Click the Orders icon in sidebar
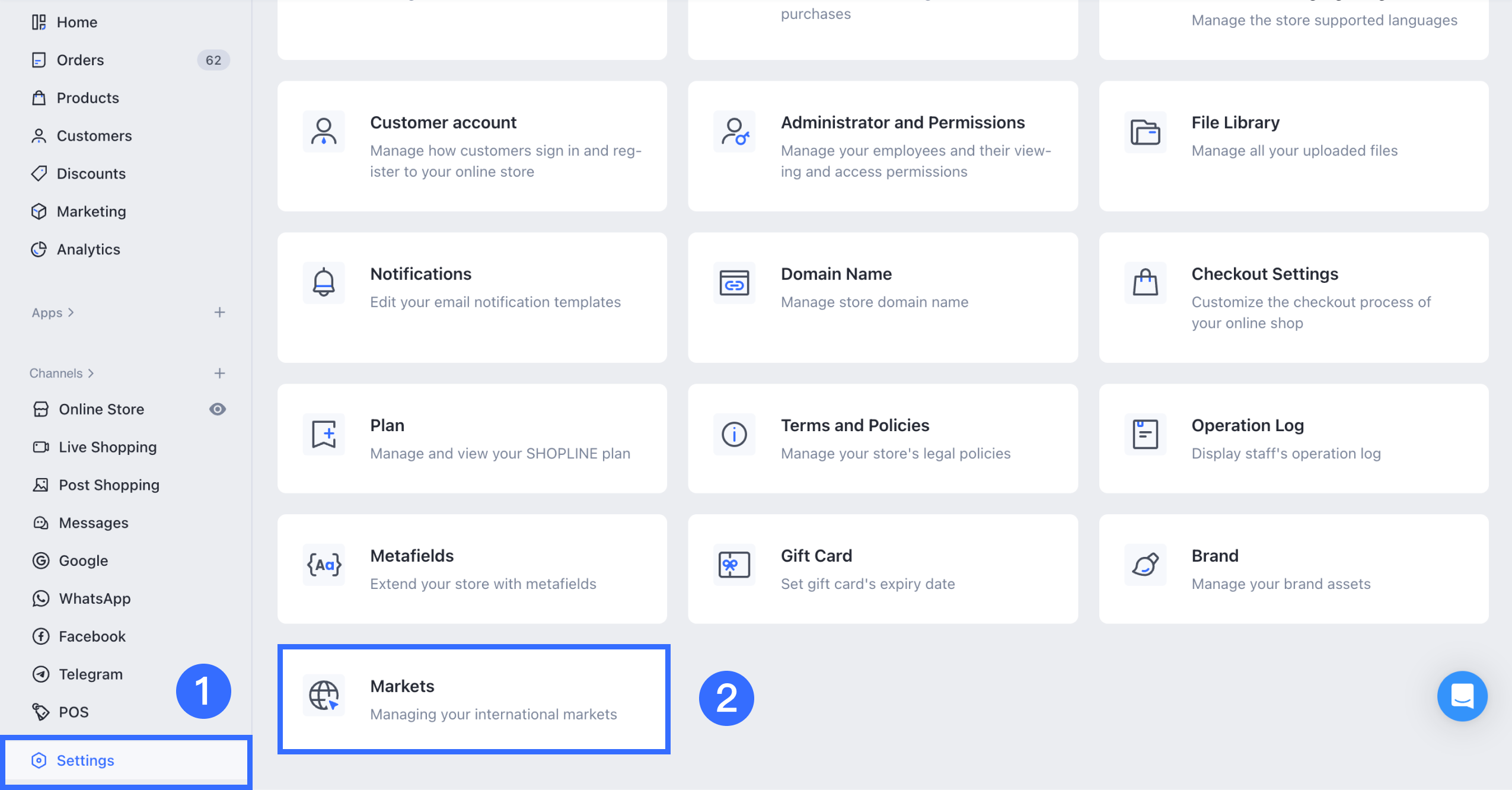 (x=39, y=60)
